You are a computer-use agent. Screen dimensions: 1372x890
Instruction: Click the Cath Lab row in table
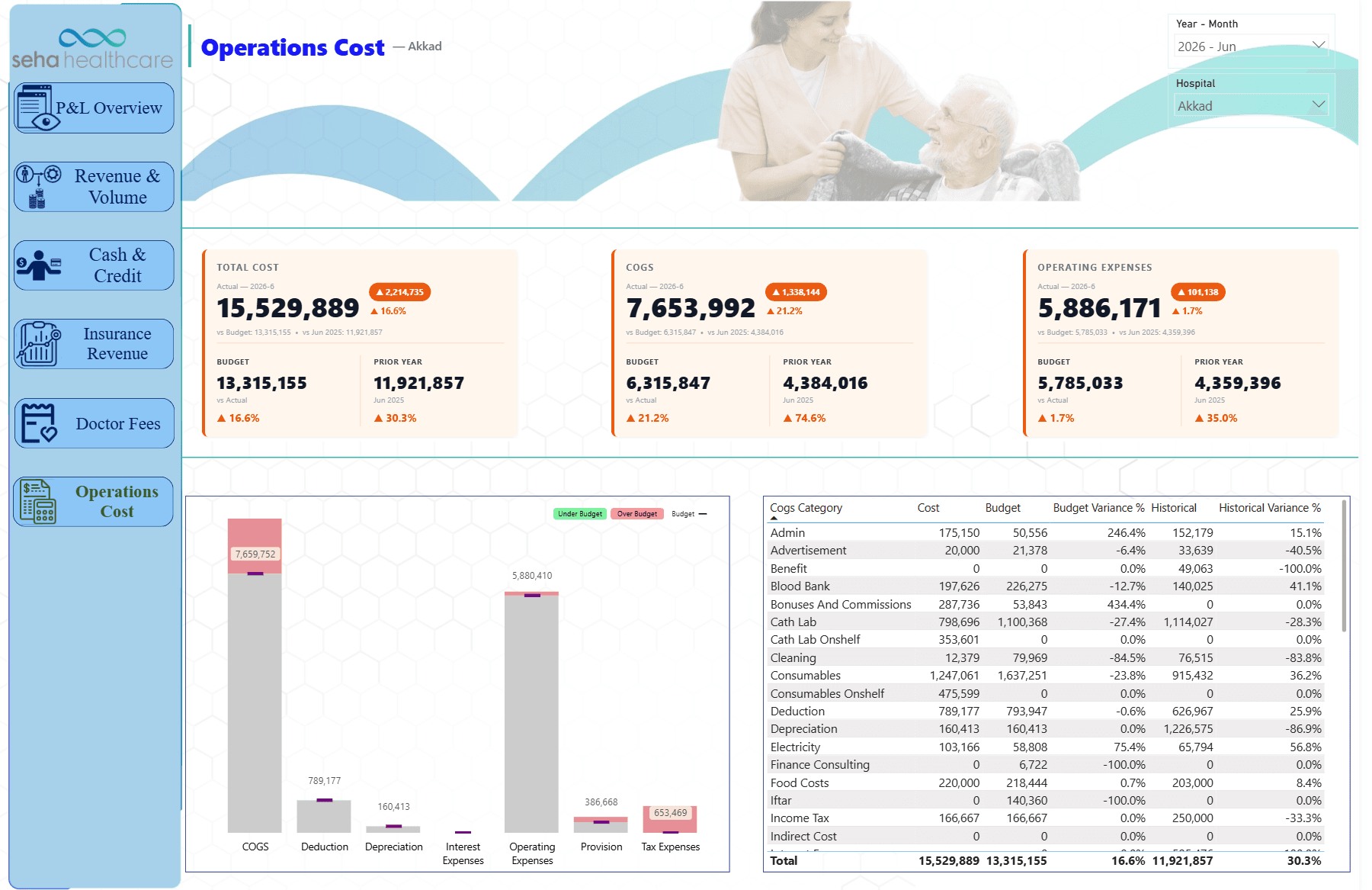(x=1046, y=622)
